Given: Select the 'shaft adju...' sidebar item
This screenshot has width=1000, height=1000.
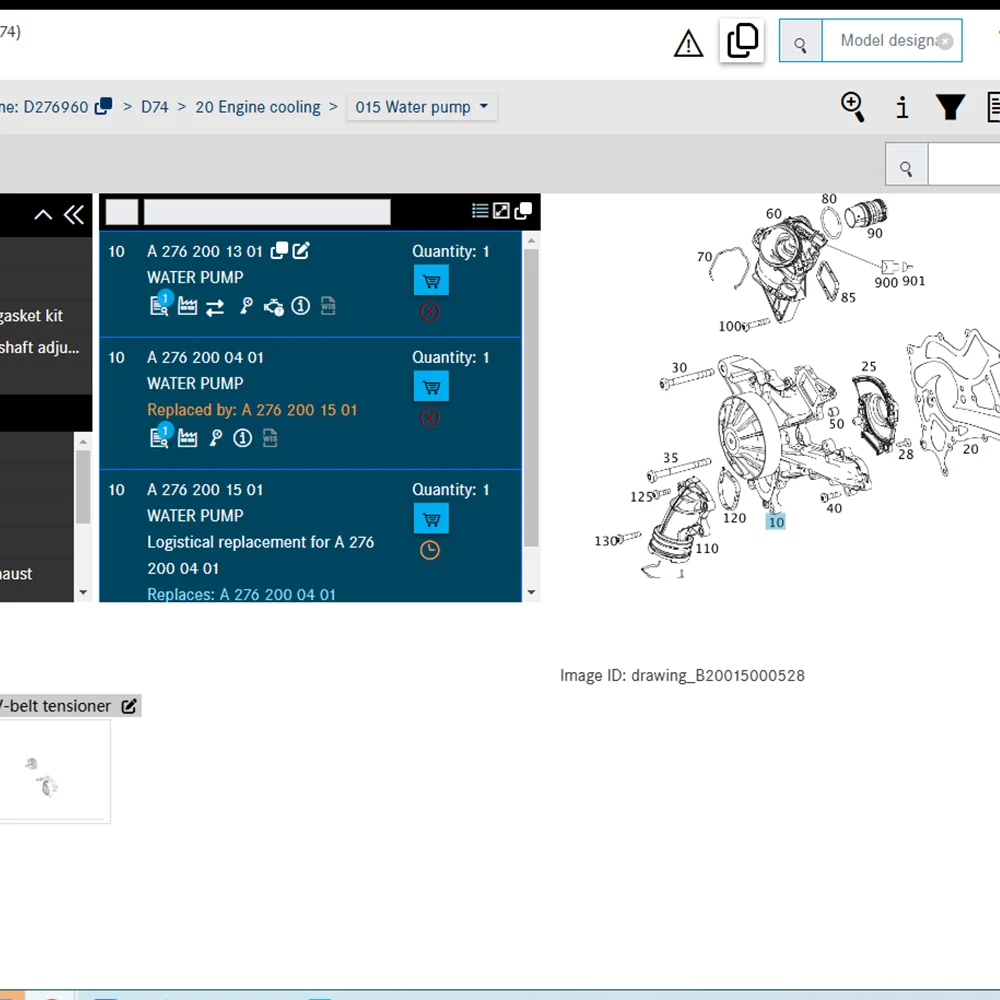Looking at the screenshot, I should tap(40, 348).
